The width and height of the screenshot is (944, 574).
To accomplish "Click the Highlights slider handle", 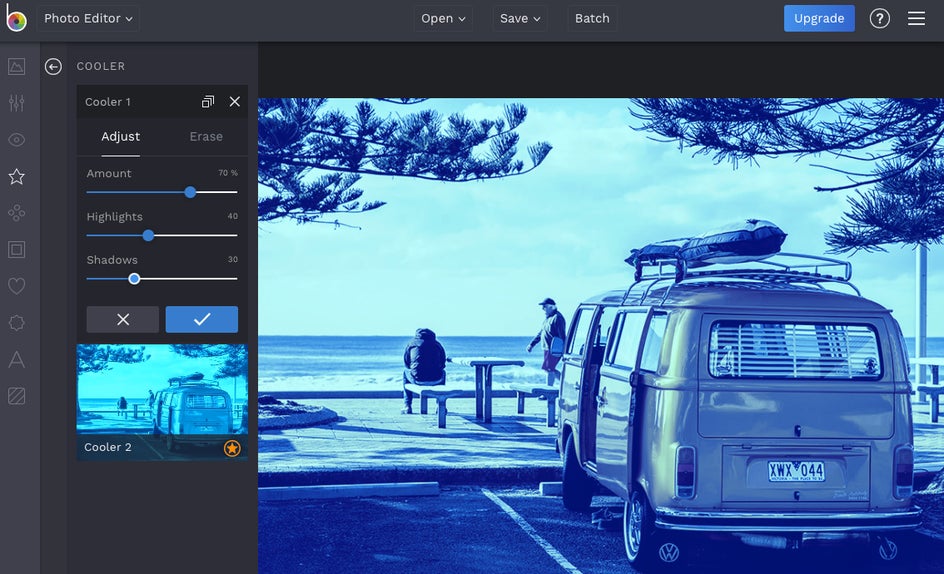I will coord(148,236).
